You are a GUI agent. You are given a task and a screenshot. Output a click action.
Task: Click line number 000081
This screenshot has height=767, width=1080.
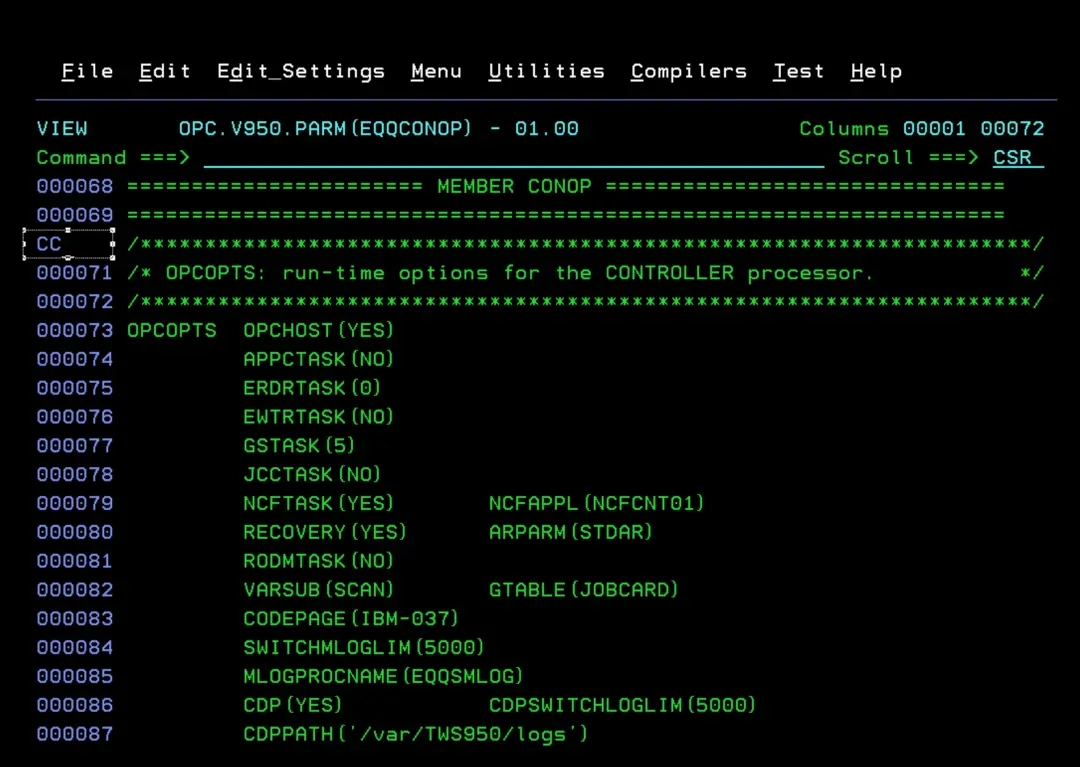(74, 562)
